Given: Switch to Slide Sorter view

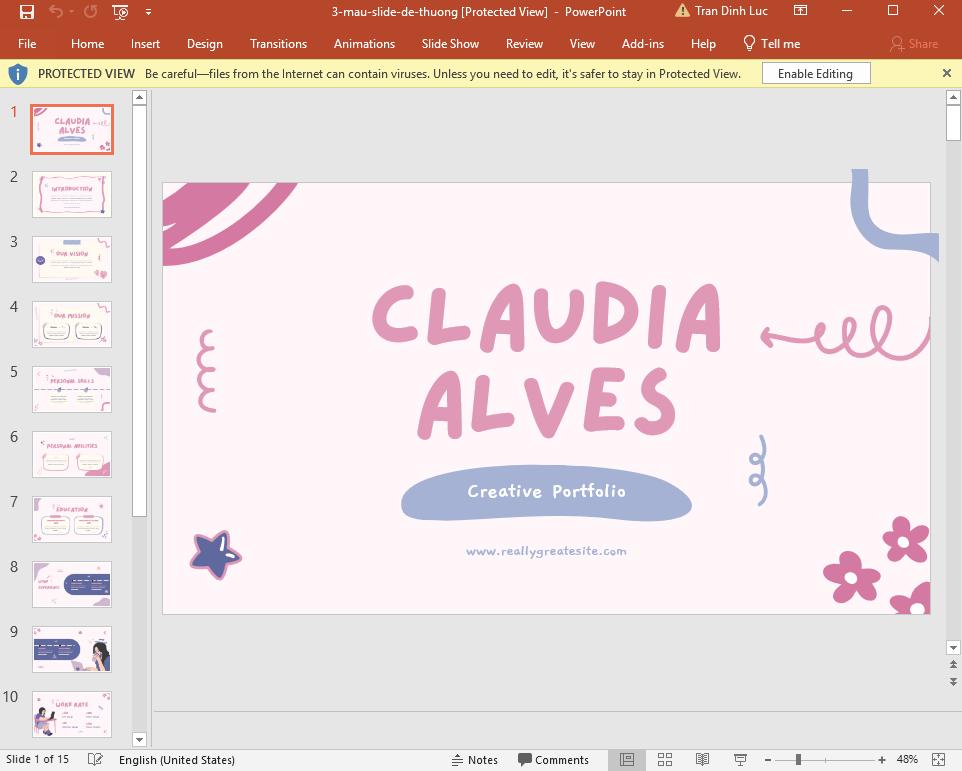Looking at the screenshot, I should [665, 760].
